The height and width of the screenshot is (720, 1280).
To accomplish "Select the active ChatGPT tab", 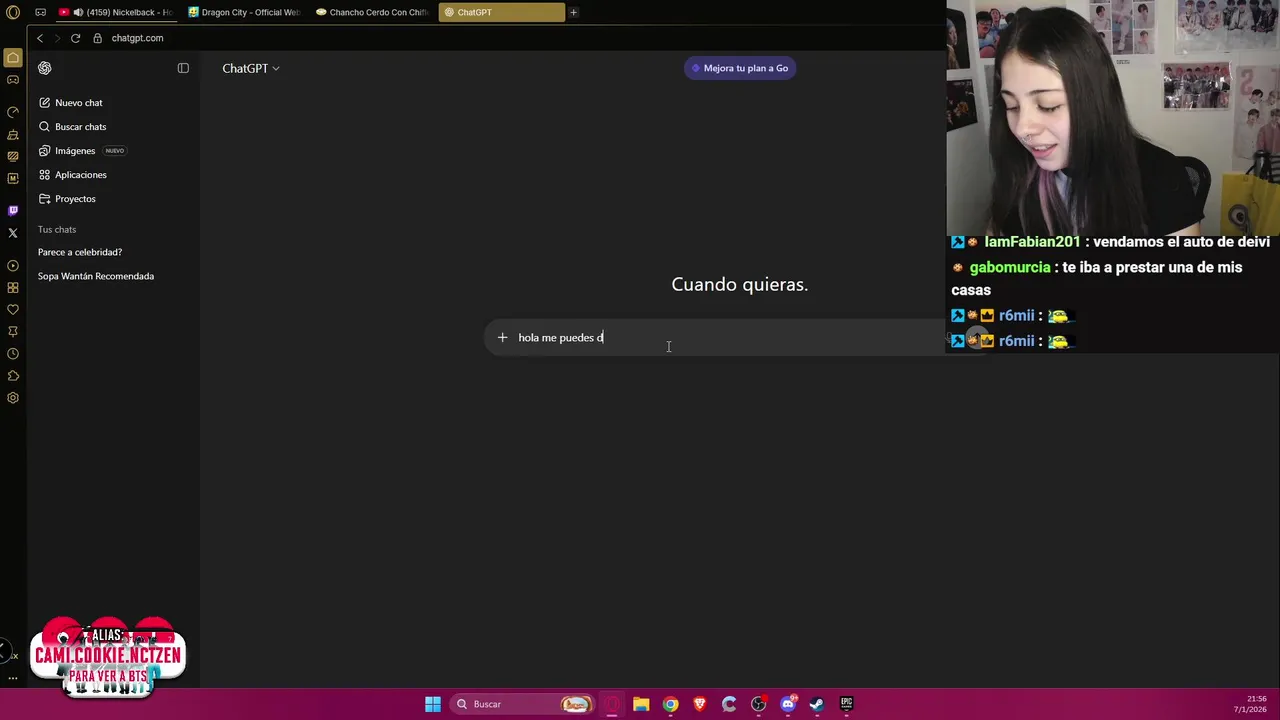I will point(500,12).
